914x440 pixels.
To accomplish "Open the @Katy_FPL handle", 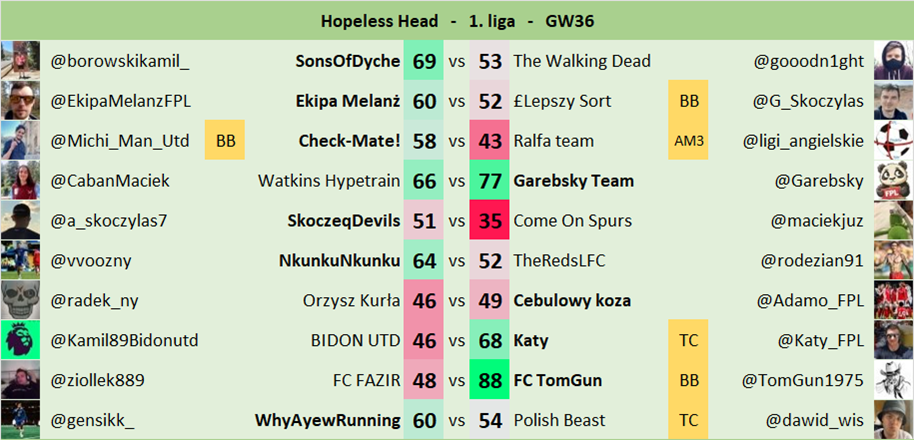I will (821, 340).
